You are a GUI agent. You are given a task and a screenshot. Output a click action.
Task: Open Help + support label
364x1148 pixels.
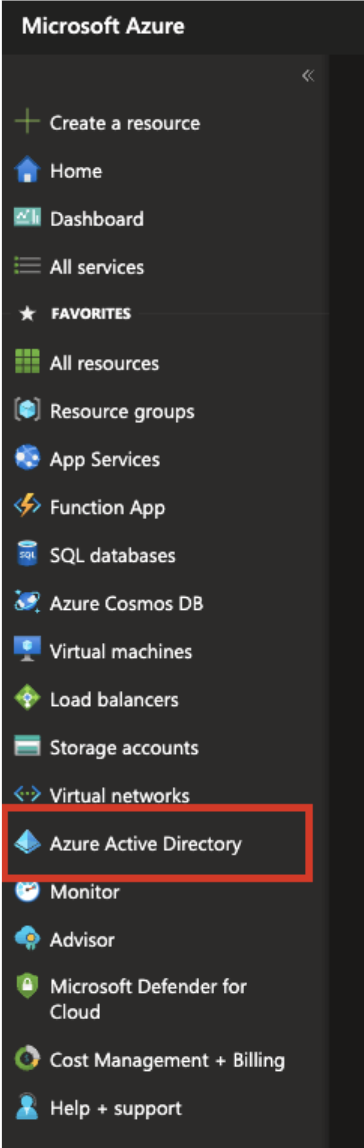pos(116,1108)
